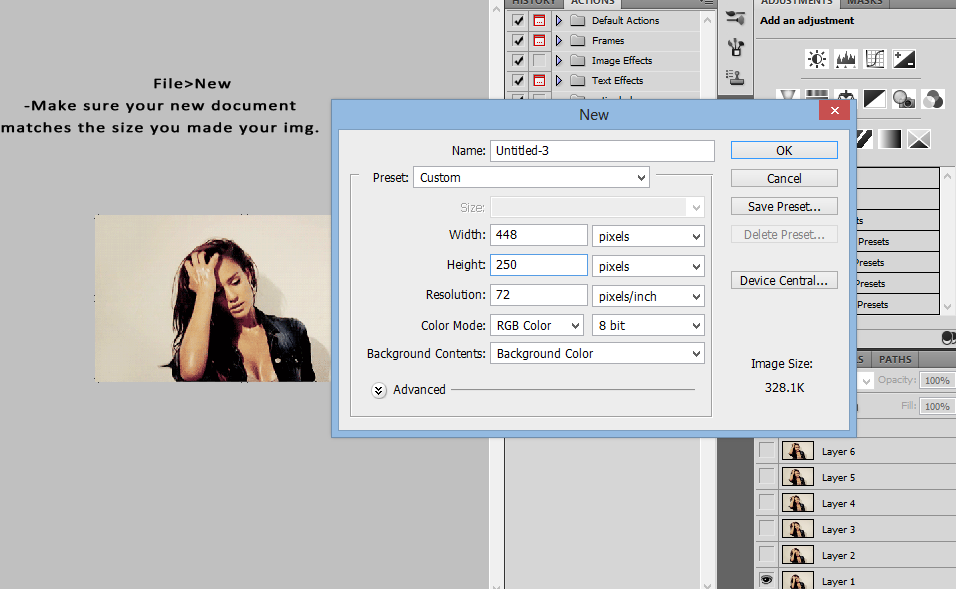Add a Selective Color adjustment
The image size is (956, 589).
pyautogui.click(x=919, y=139)
